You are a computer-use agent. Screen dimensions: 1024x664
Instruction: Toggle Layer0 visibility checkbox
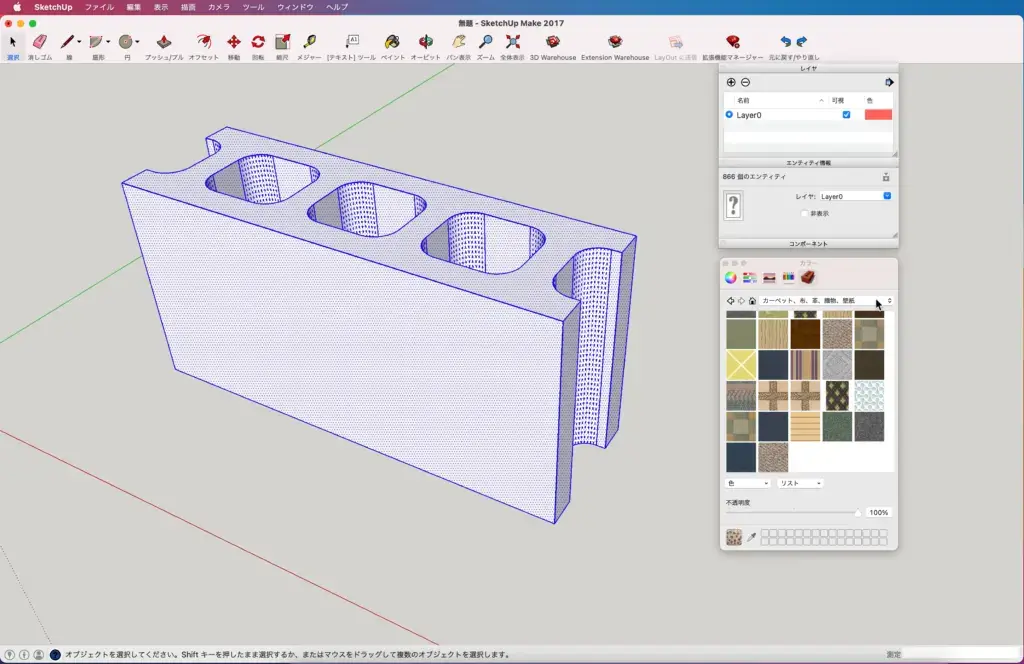click(x=846, y=115)
